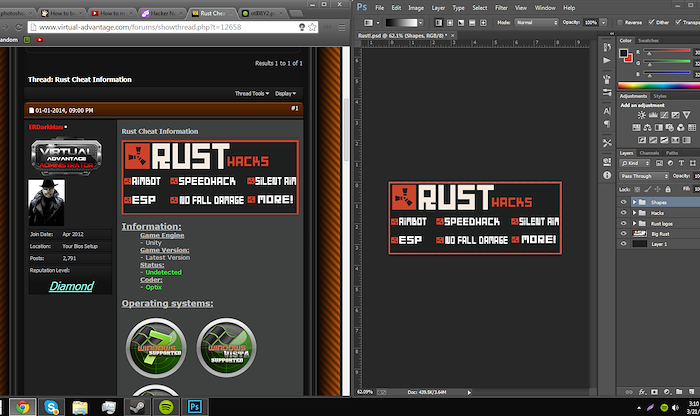Add a Black & White adjustment
The height and width of the screenshot is (416, 700).
658,128
